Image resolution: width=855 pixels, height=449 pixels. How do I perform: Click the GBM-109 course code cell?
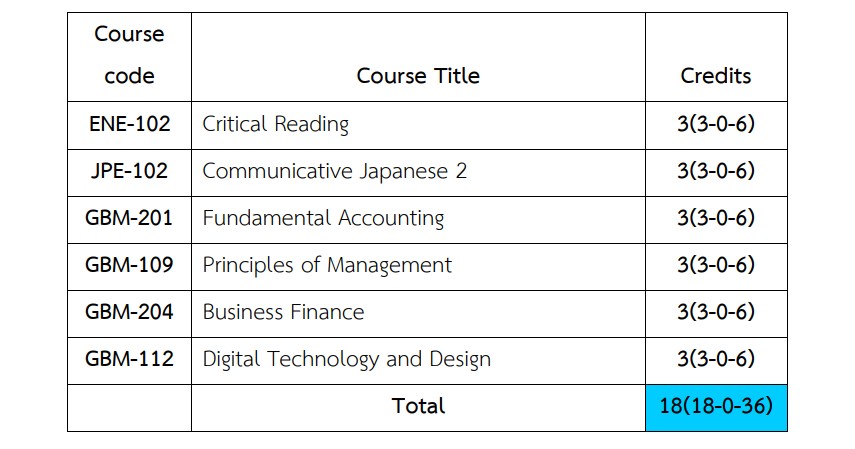click(x=129, y=265)
